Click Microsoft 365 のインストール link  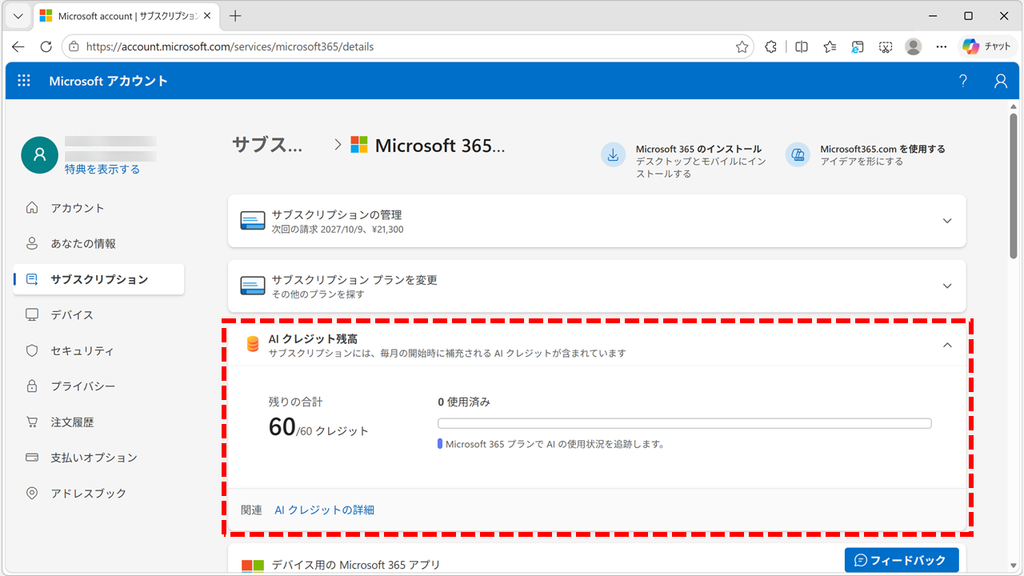coord(698,149)
